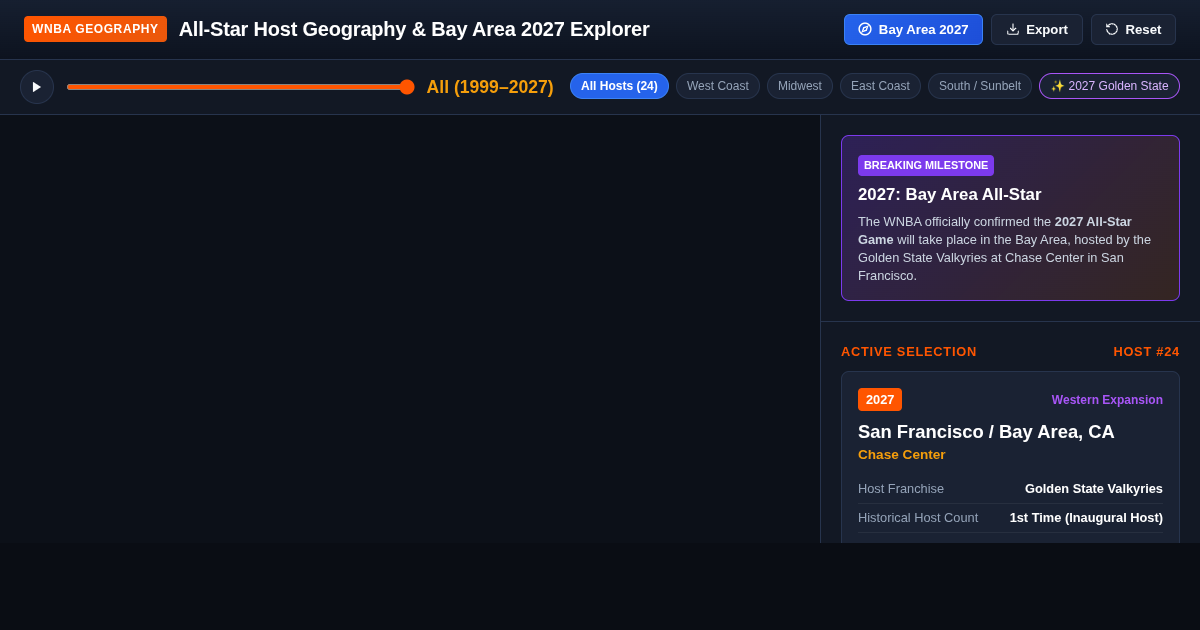Reset the explorer view
Viewport: 1200px width, 630px height.
pyautogui.click(x=1133, y=30)
